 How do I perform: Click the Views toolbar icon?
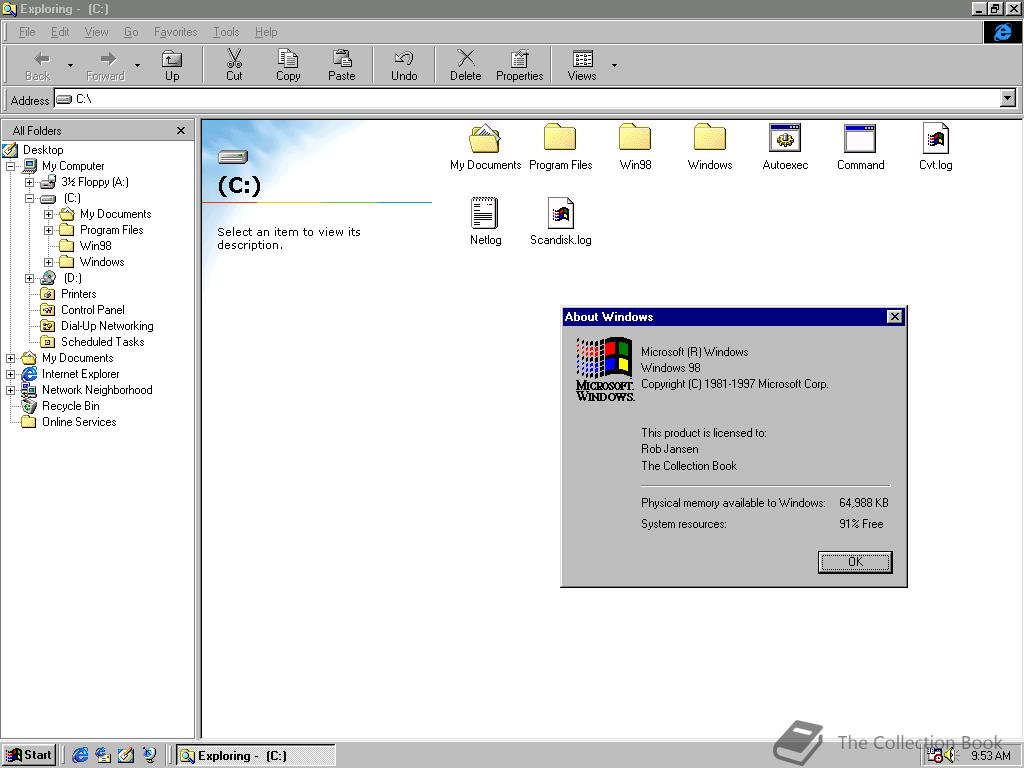583,58
